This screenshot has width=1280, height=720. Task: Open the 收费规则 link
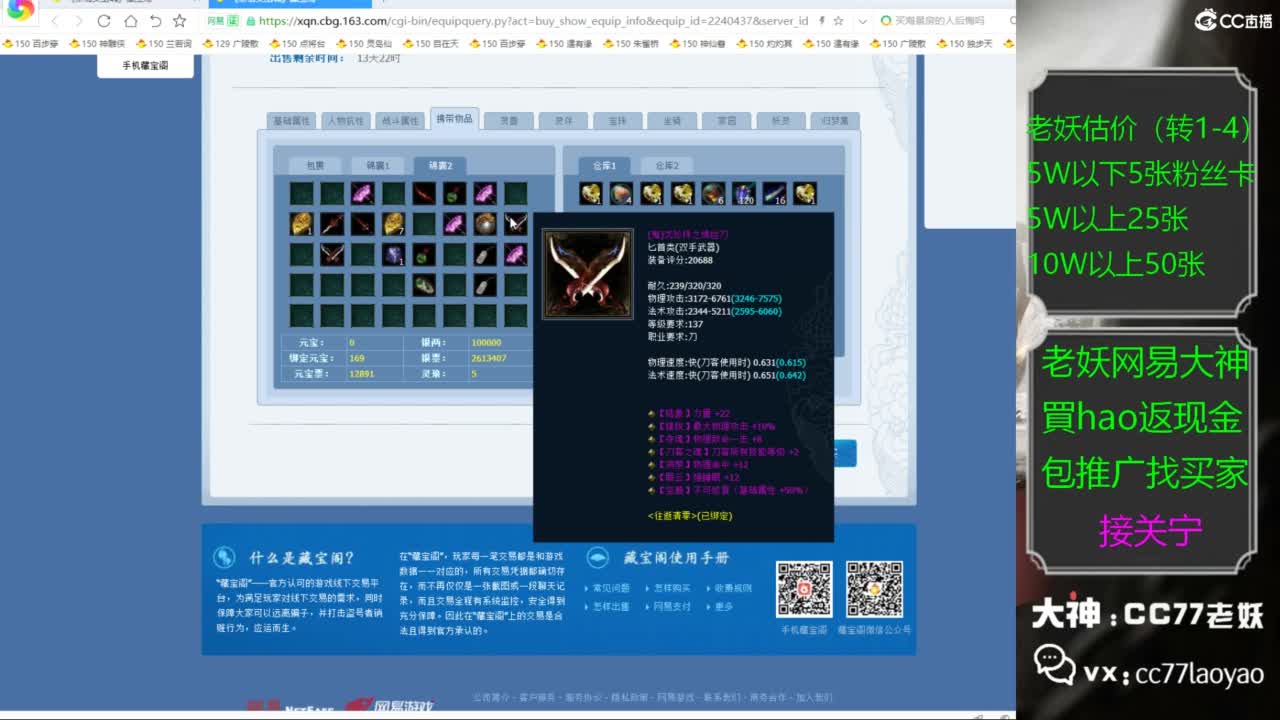pos(734,588)
